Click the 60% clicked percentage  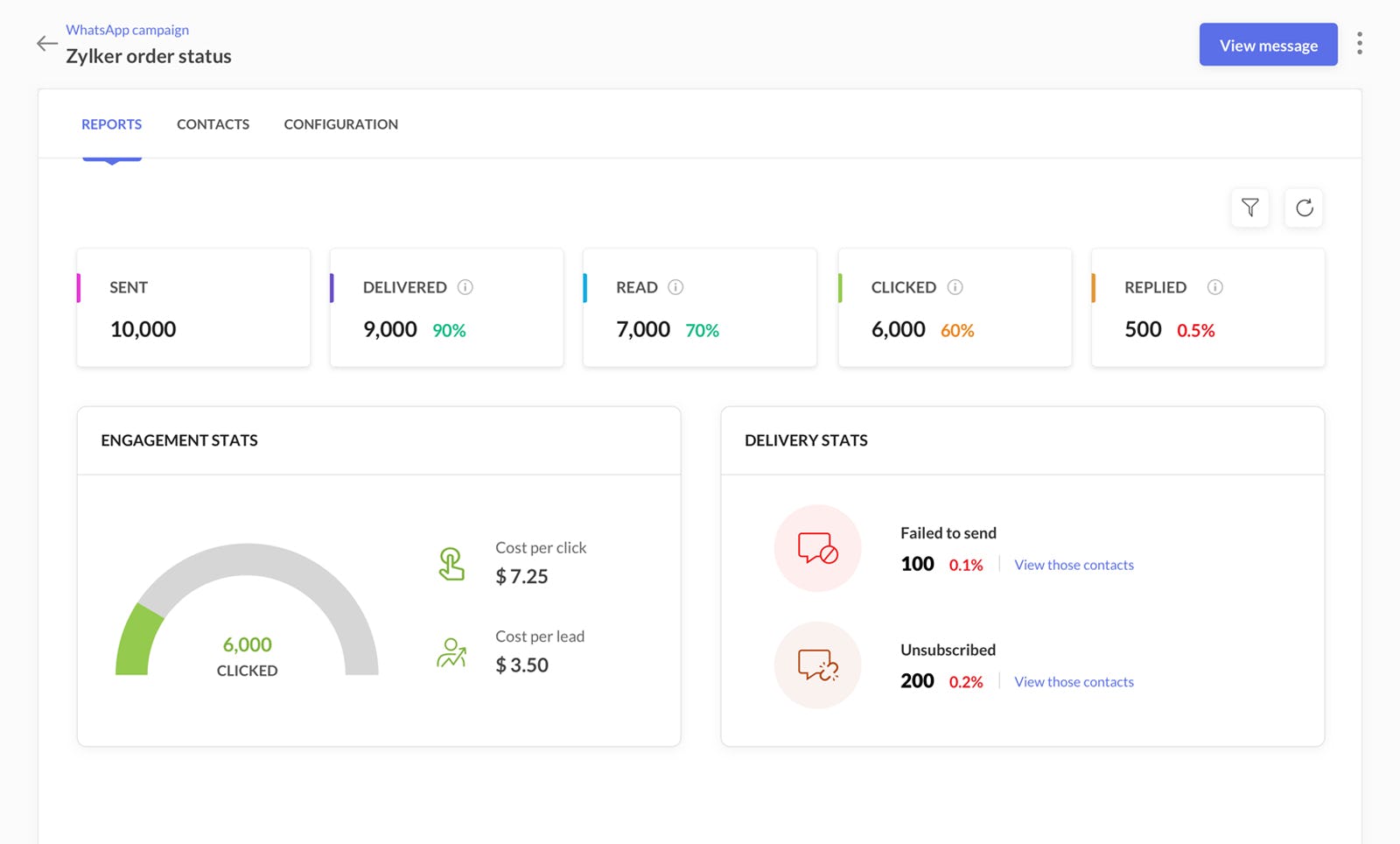pyautogui.click(x=957, y=331)
